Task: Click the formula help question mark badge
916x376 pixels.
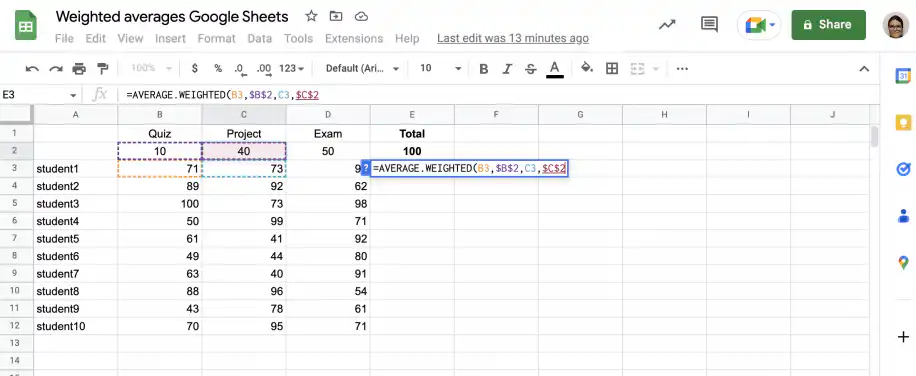Action: click(x=366, y=168)
